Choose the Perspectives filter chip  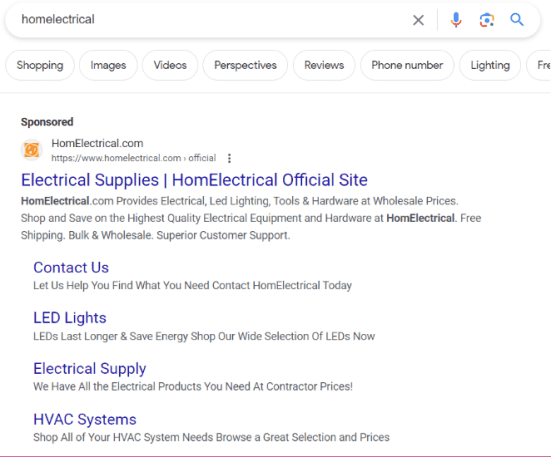(245, 65)
